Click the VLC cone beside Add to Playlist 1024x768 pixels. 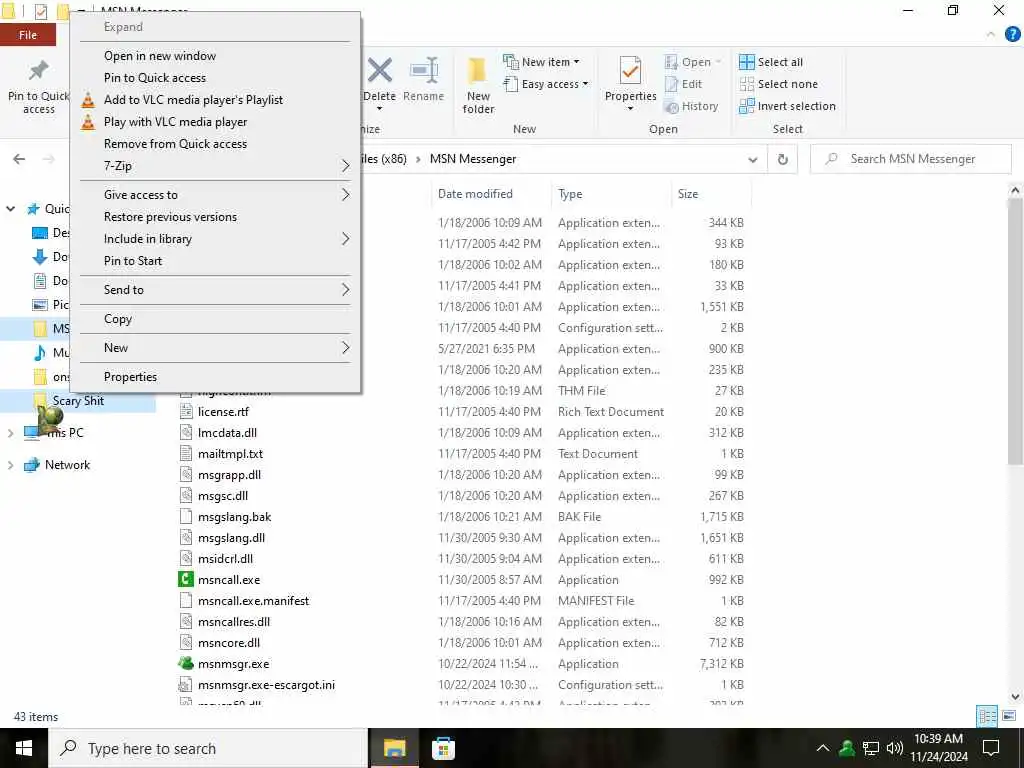88,100
